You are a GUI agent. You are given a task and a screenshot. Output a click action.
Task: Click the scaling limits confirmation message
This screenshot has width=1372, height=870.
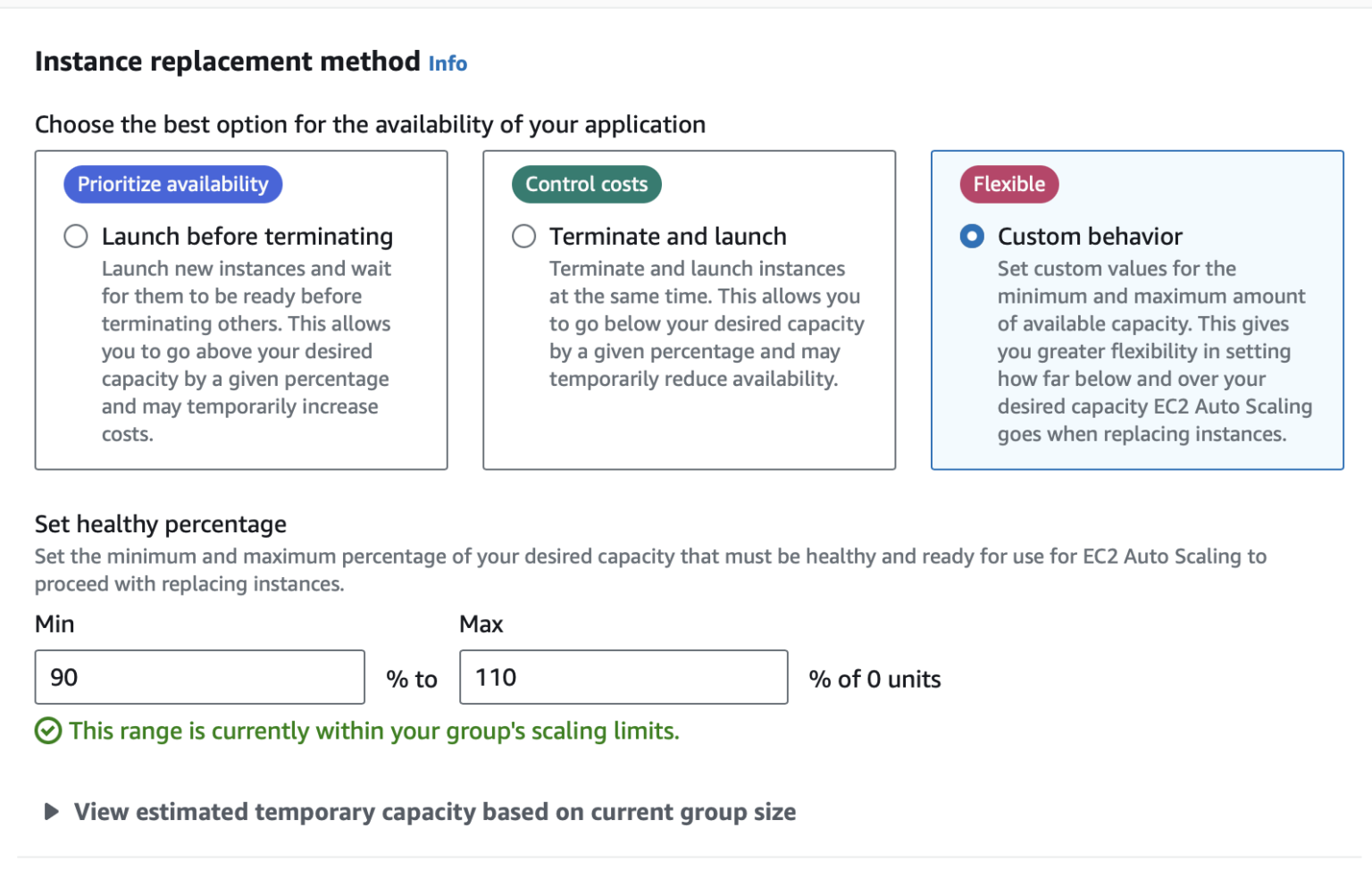[373, 731]
